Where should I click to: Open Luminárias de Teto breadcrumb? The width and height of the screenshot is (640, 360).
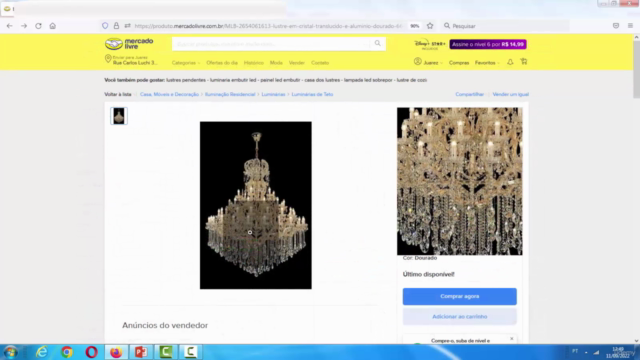(x=312, y=94)
